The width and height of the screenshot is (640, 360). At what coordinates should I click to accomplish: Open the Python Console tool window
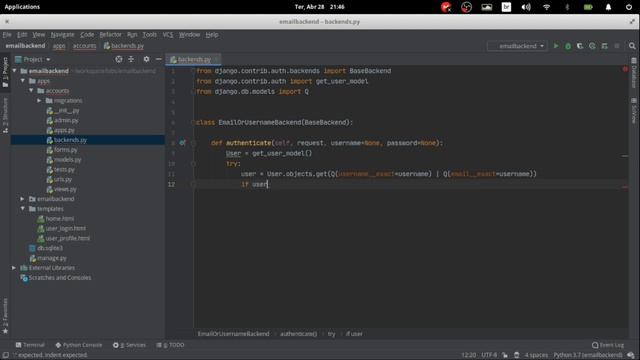click(79, 345)
